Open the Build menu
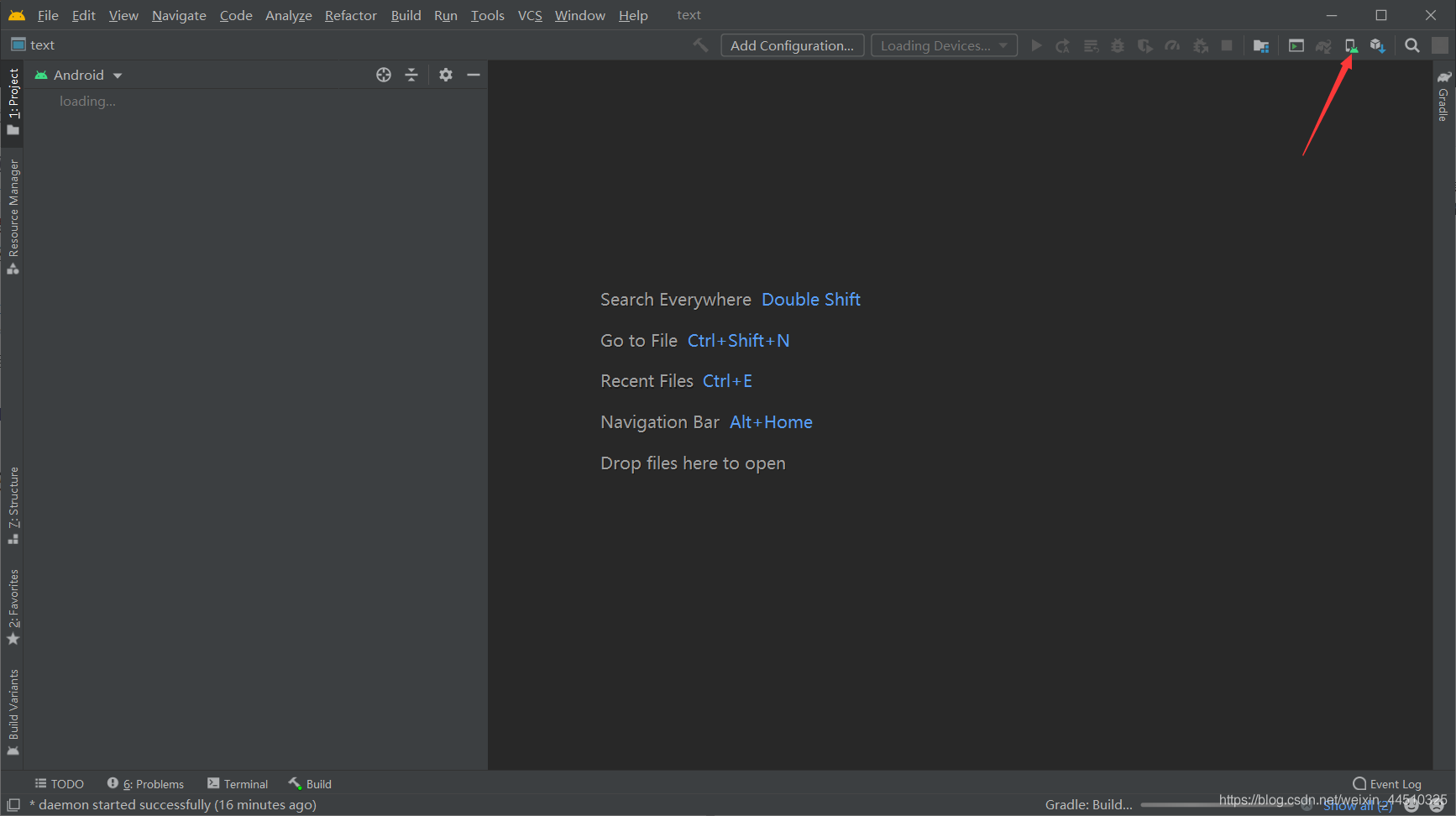Image resolution: width=1456 pixels, height=816 pixels. [x=406, y=15]
